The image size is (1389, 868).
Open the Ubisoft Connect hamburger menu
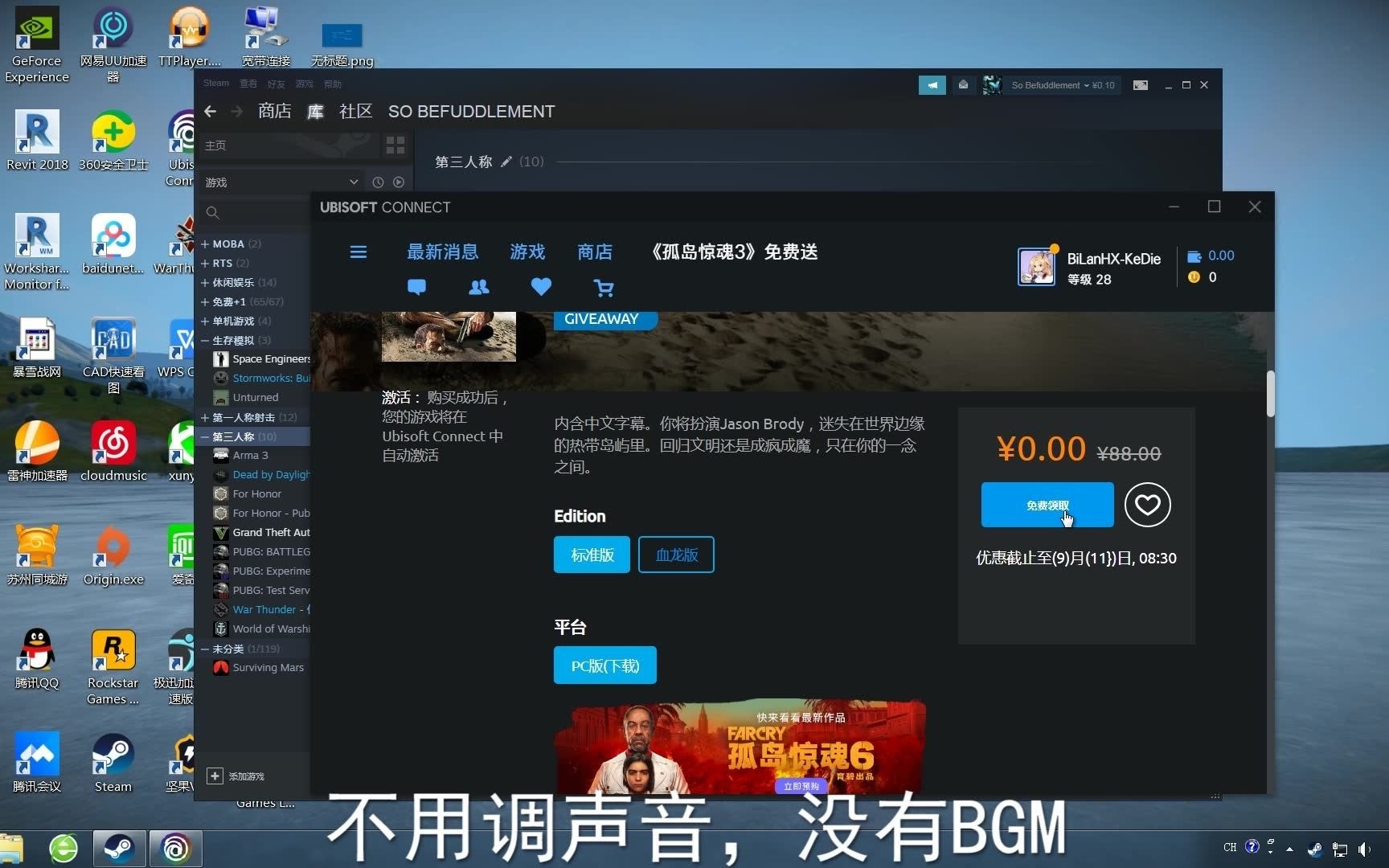pos(359,252)
